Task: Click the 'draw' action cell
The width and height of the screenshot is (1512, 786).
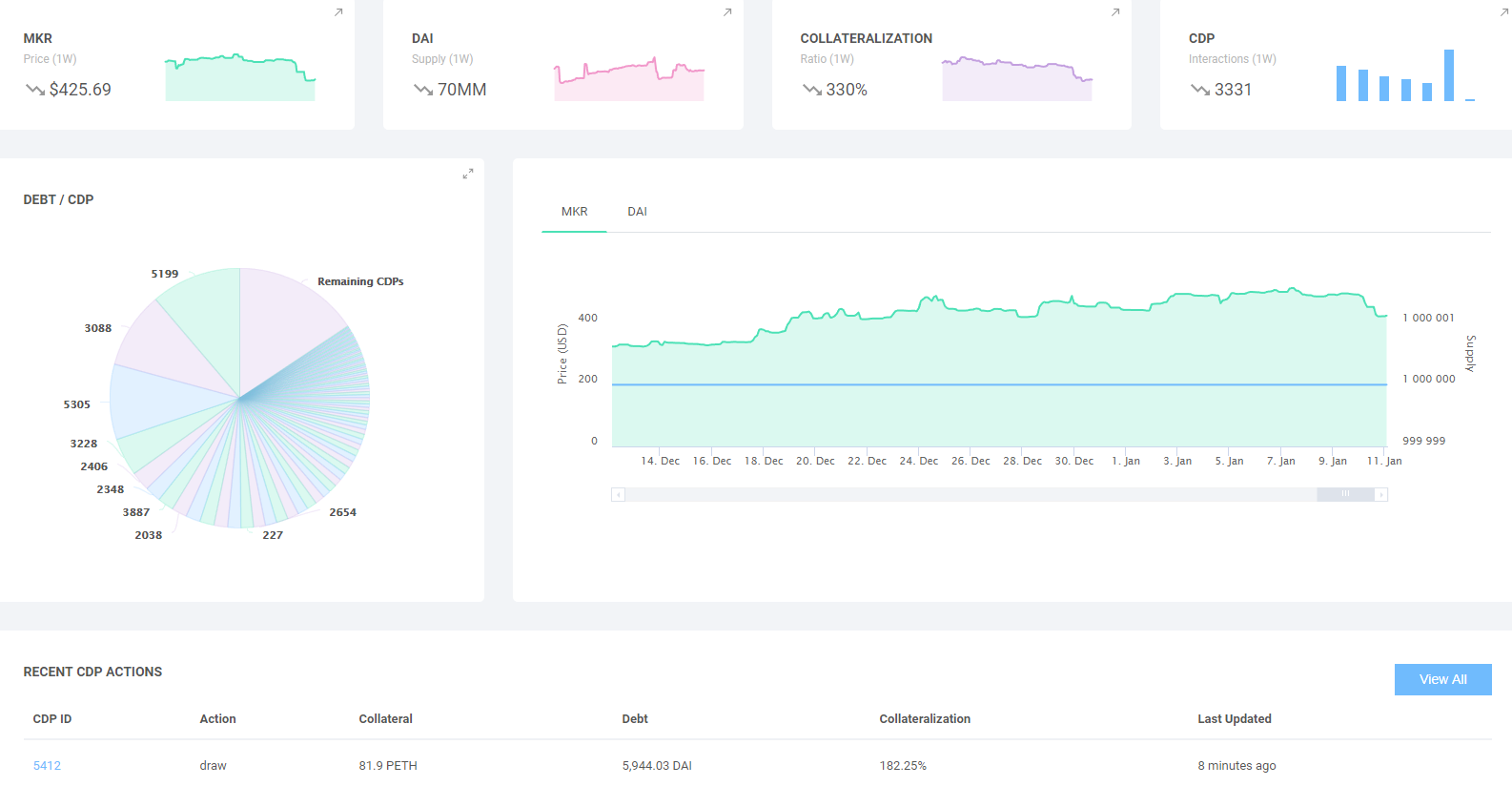Action: point(213,766)
